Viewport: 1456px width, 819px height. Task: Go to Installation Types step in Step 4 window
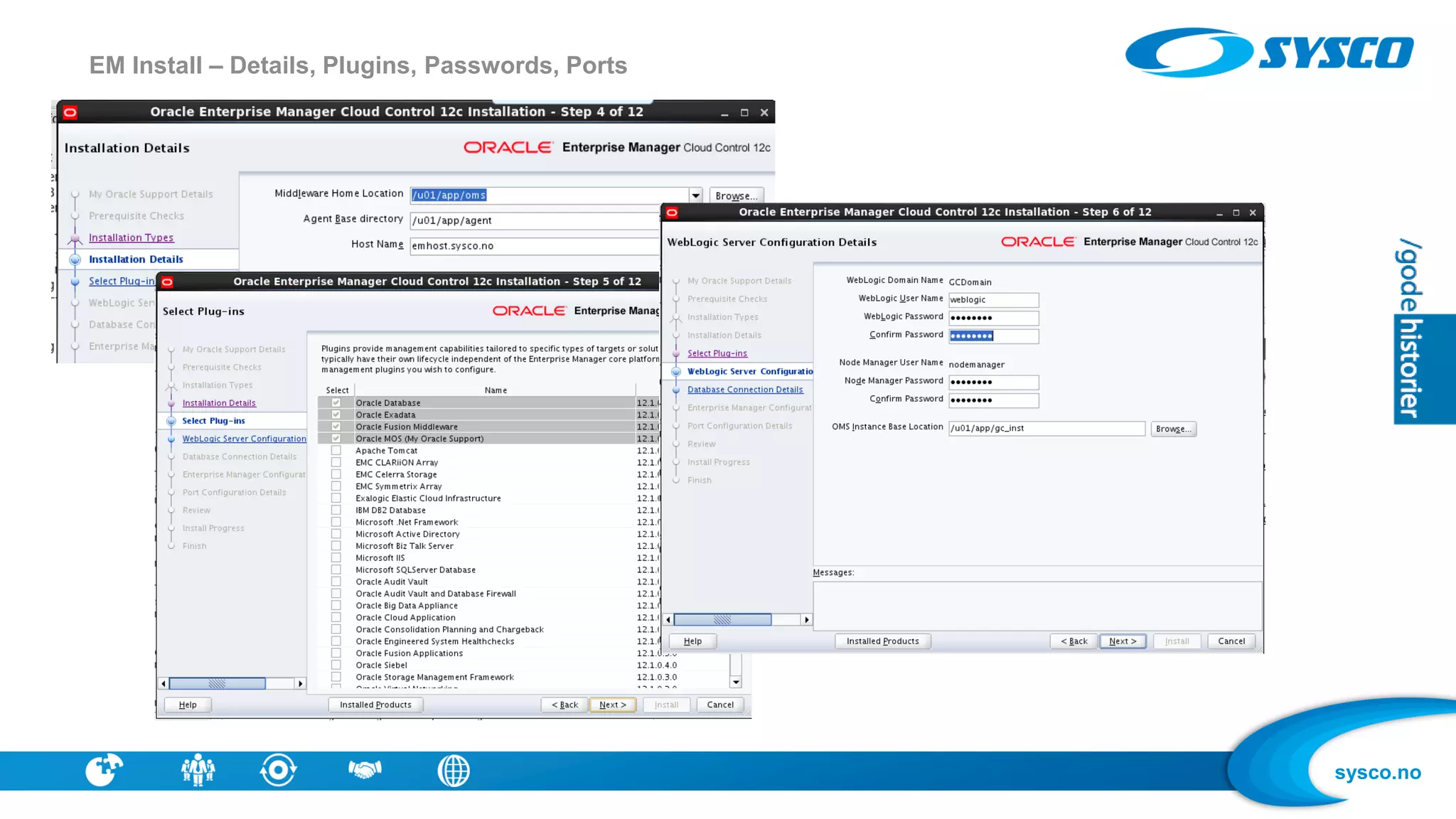pos(131,237)
